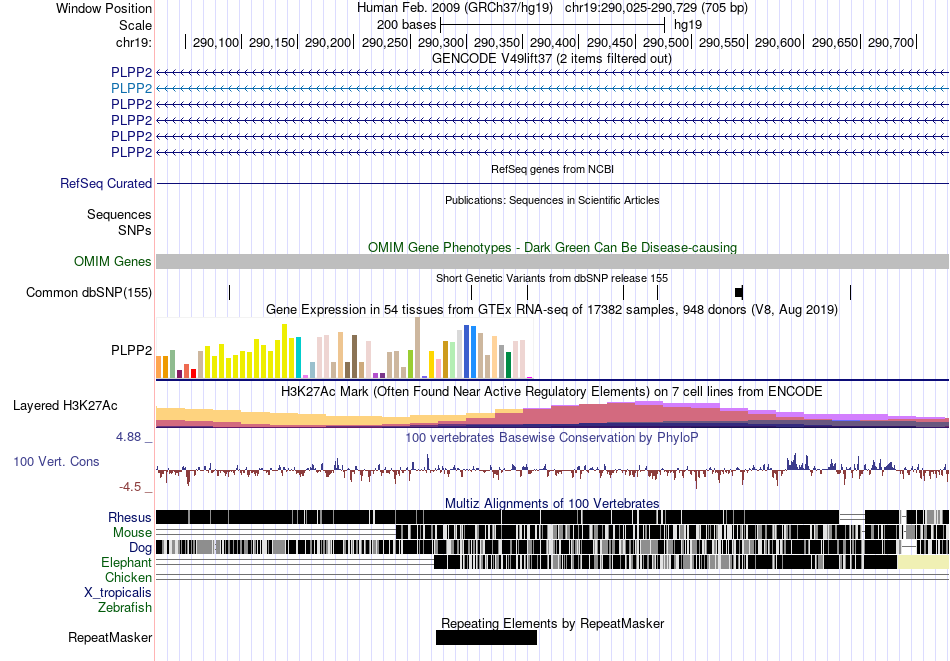Screen dimensions: 950x661
Task: Click the 'H3K27Ac Mark' track title
Action: coord(552,391)
